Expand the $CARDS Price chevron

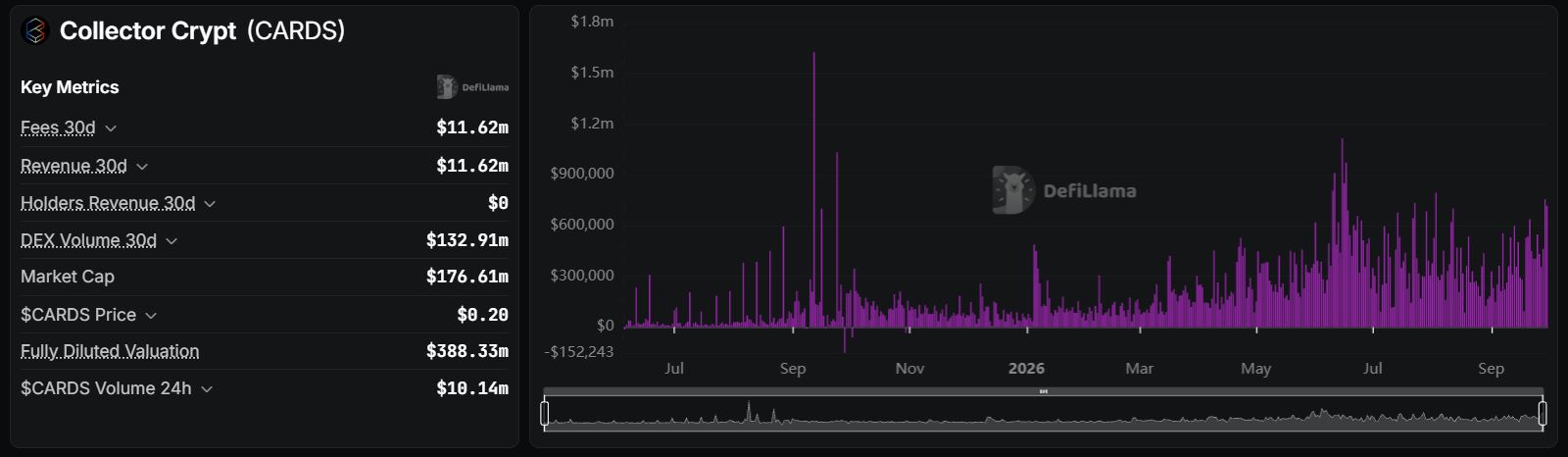(151, 316)
